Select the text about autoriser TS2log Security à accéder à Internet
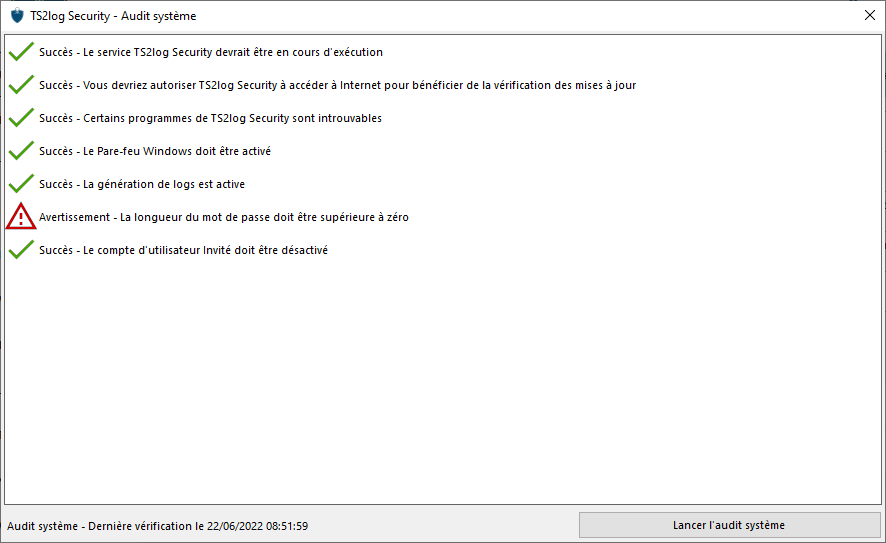Image resolution: width=886 pixels, height=543 pixels. [359, 85]
